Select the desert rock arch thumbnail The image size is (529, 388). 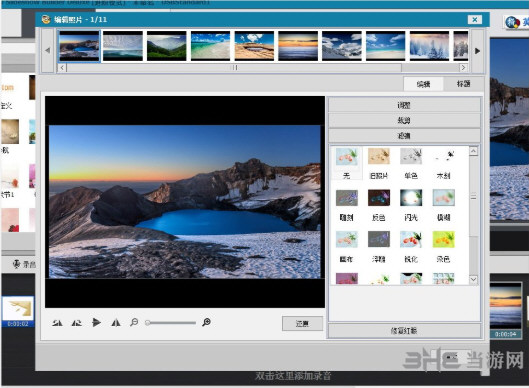(x=254, y=46)
